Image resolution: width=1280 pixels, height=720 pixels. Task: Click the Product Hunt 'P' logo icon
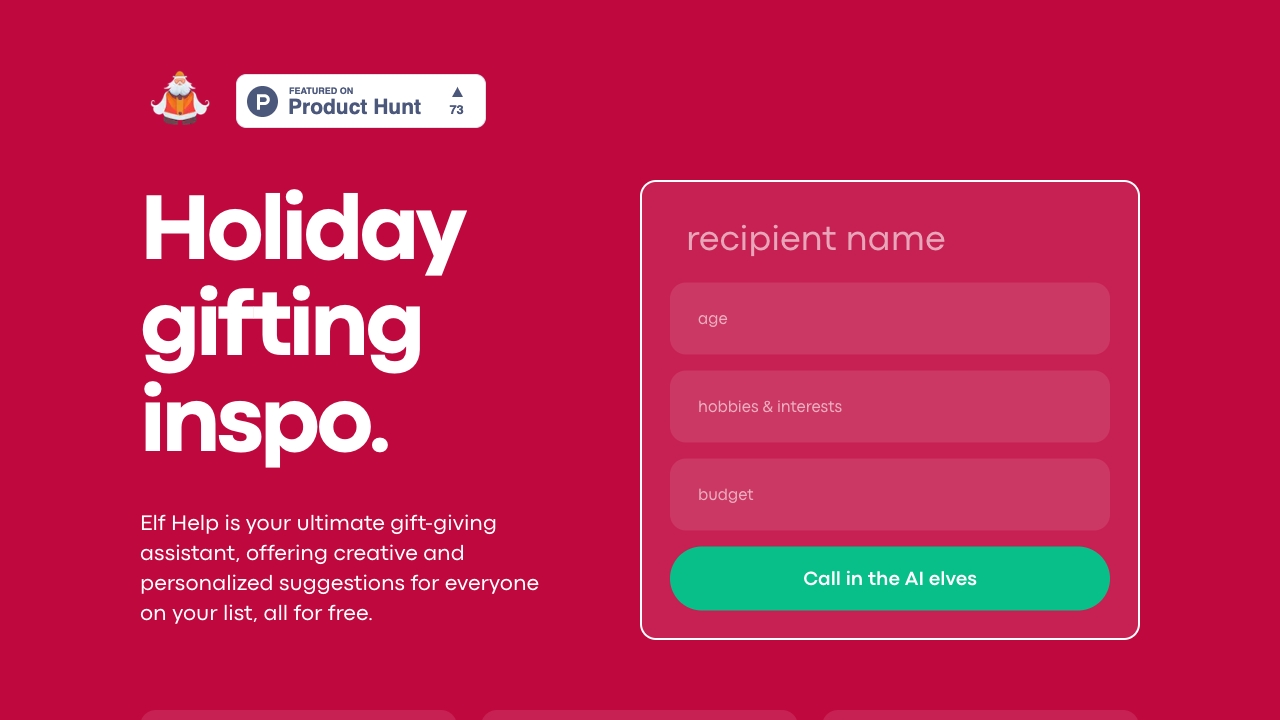tap(262, 101)
